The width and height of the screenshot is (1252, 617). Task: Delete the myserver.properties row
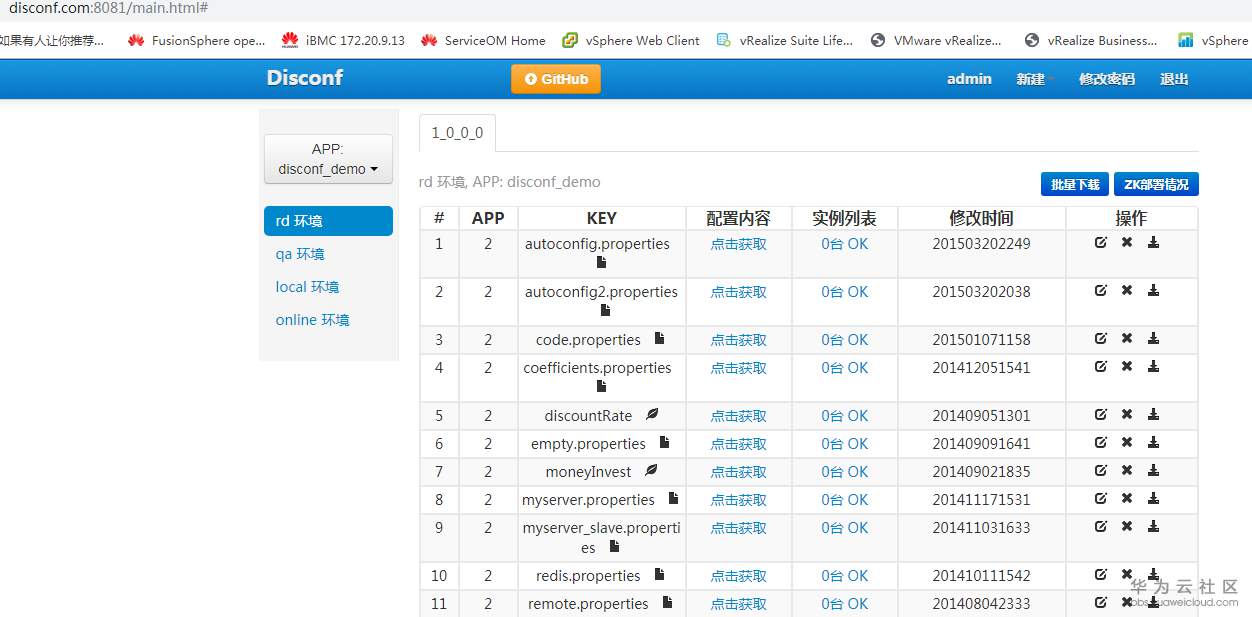tap(1127, 498)
